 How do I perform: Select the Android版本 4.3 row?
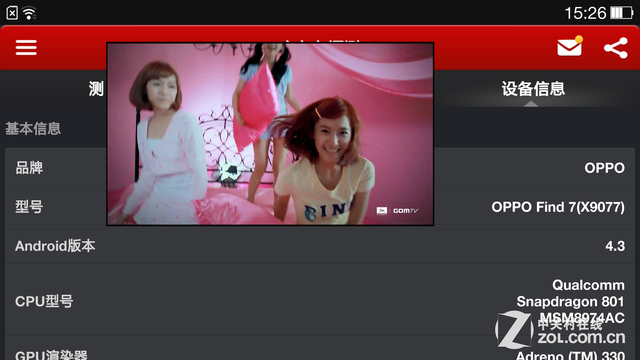[320, 245]
